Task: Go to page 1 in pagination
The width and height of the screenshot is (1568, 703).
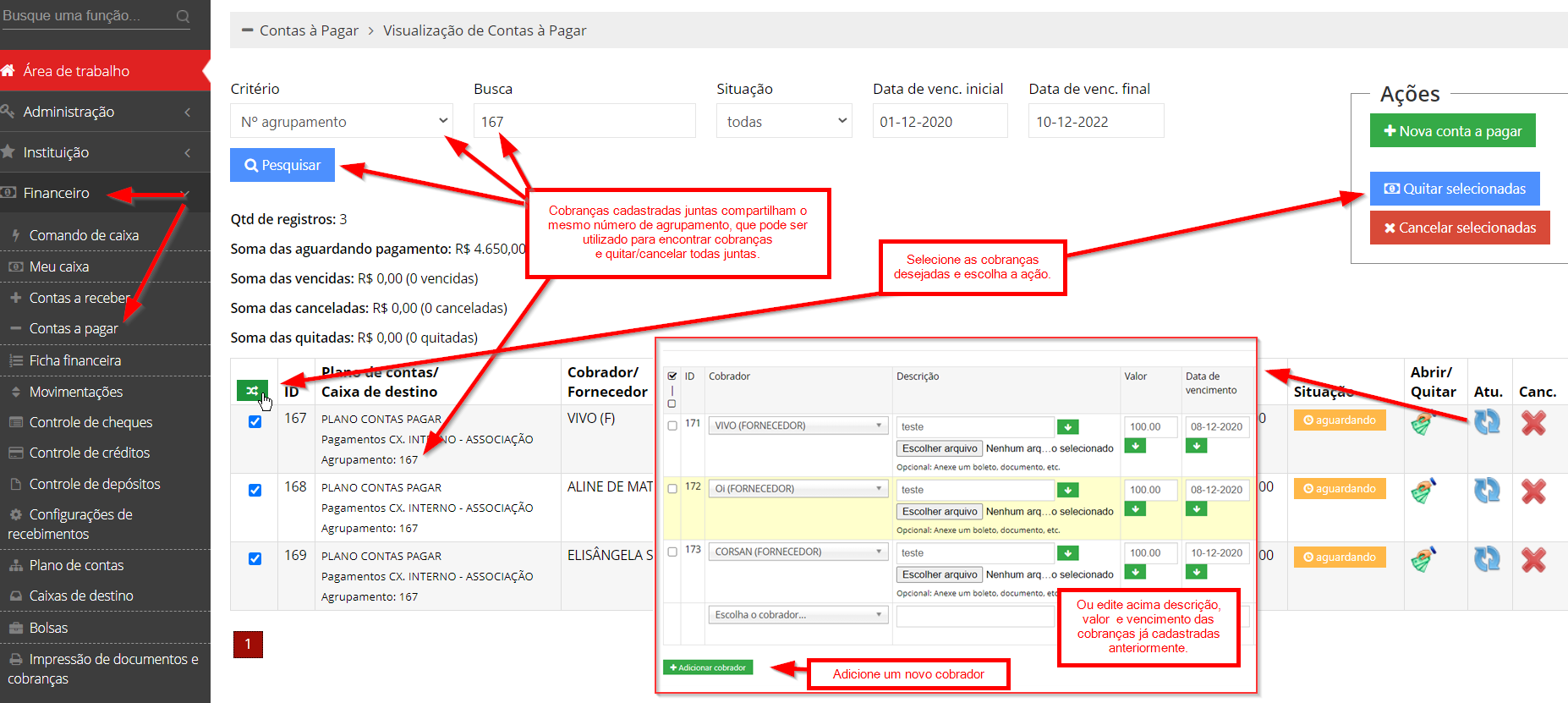Action: [248, 644]
